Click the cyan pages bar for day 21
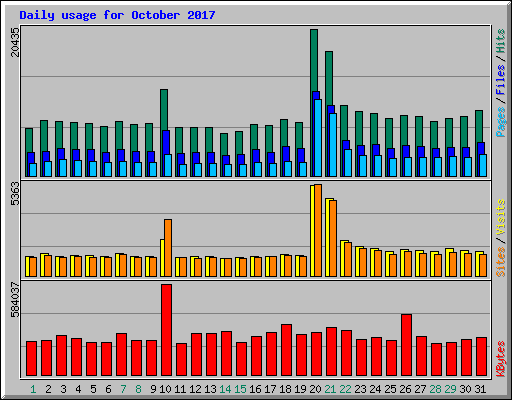The width and height of the screenshot is (512, 400). pos(333,145)
